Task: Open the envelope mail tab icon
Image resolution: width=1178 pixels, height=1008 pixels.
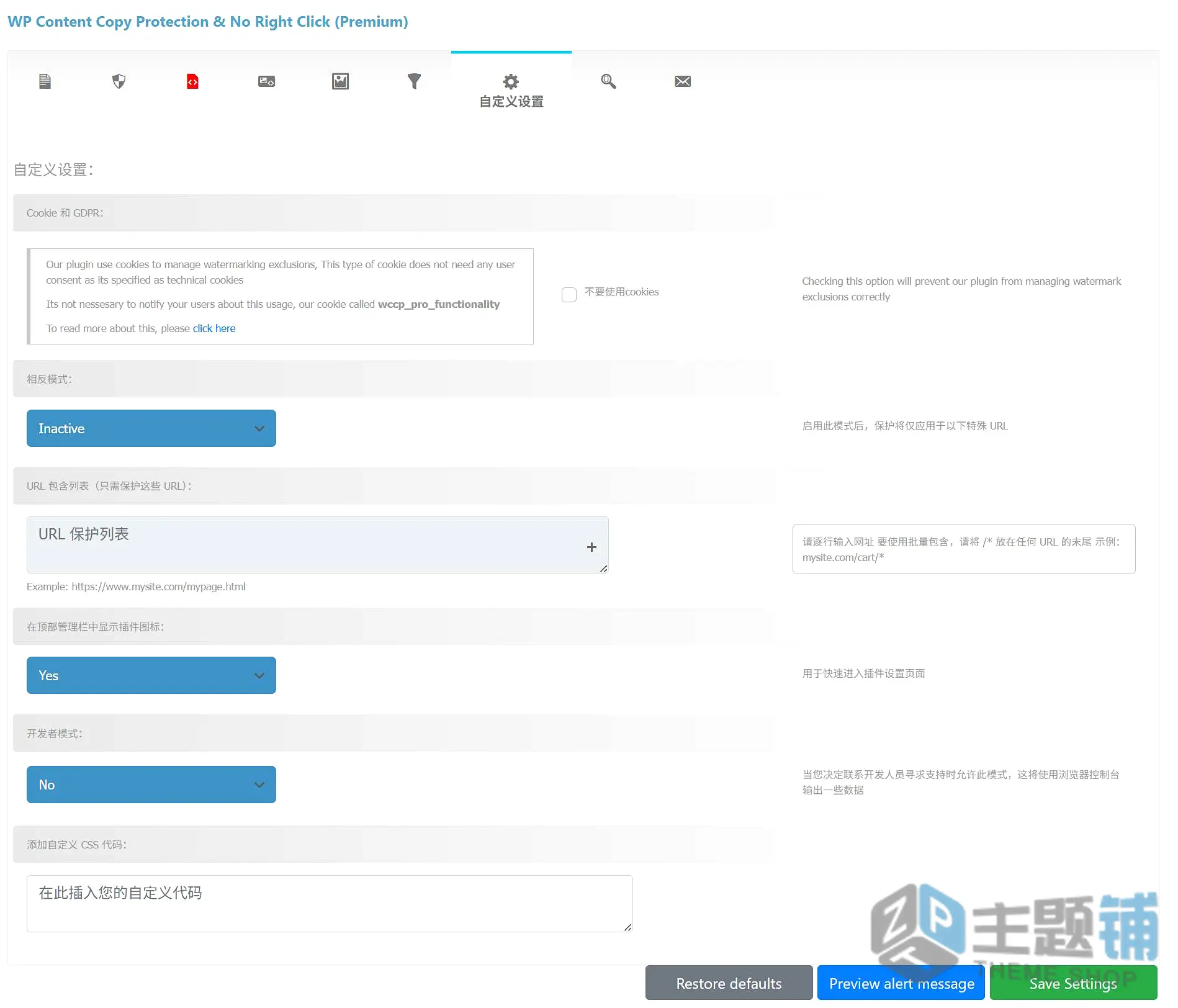Action: coord(683,81)
